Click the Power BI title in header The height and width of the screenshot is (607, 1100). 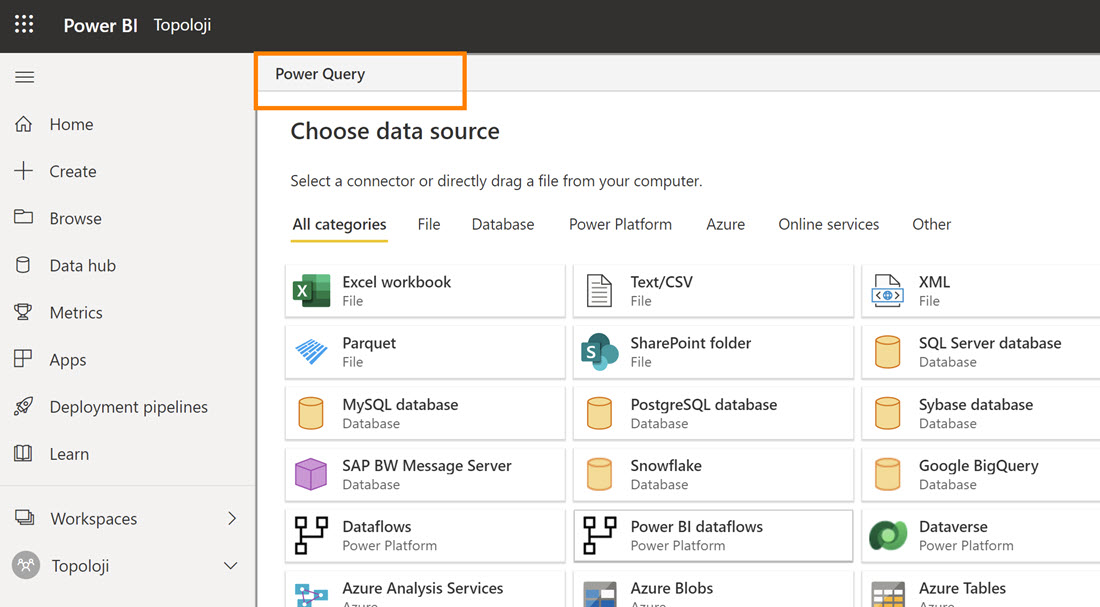click(x=100, y=25)
